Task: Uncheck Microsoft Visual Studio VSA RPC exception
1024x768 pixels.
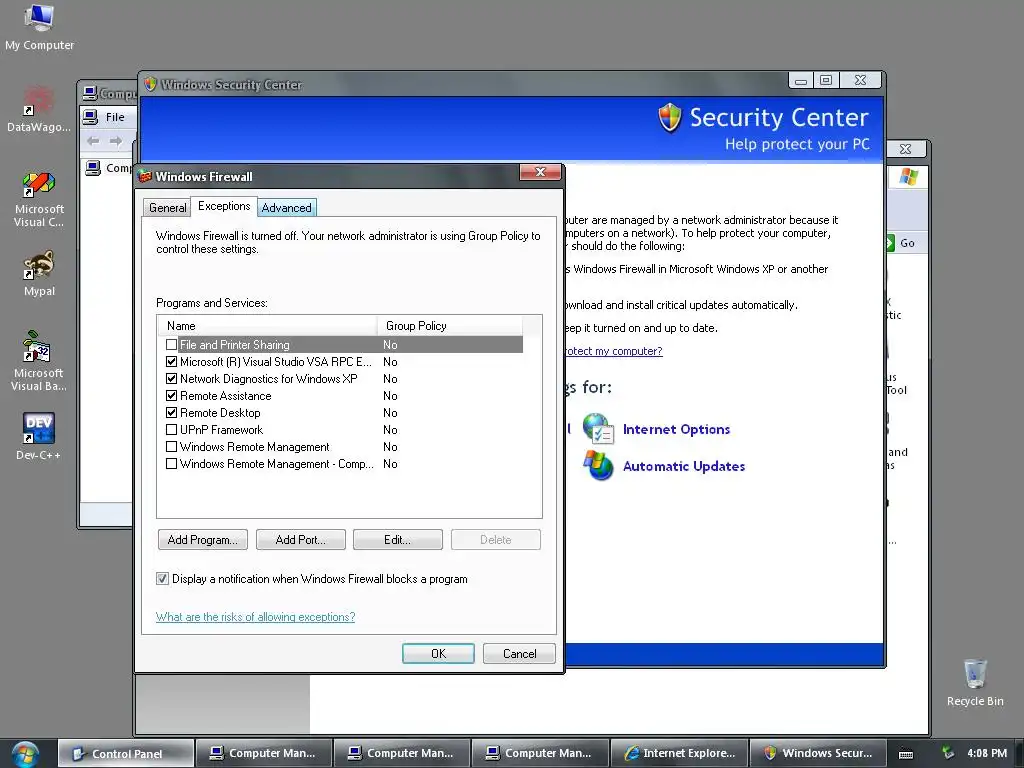Action: pyautogui.click(x=171, y=361)
